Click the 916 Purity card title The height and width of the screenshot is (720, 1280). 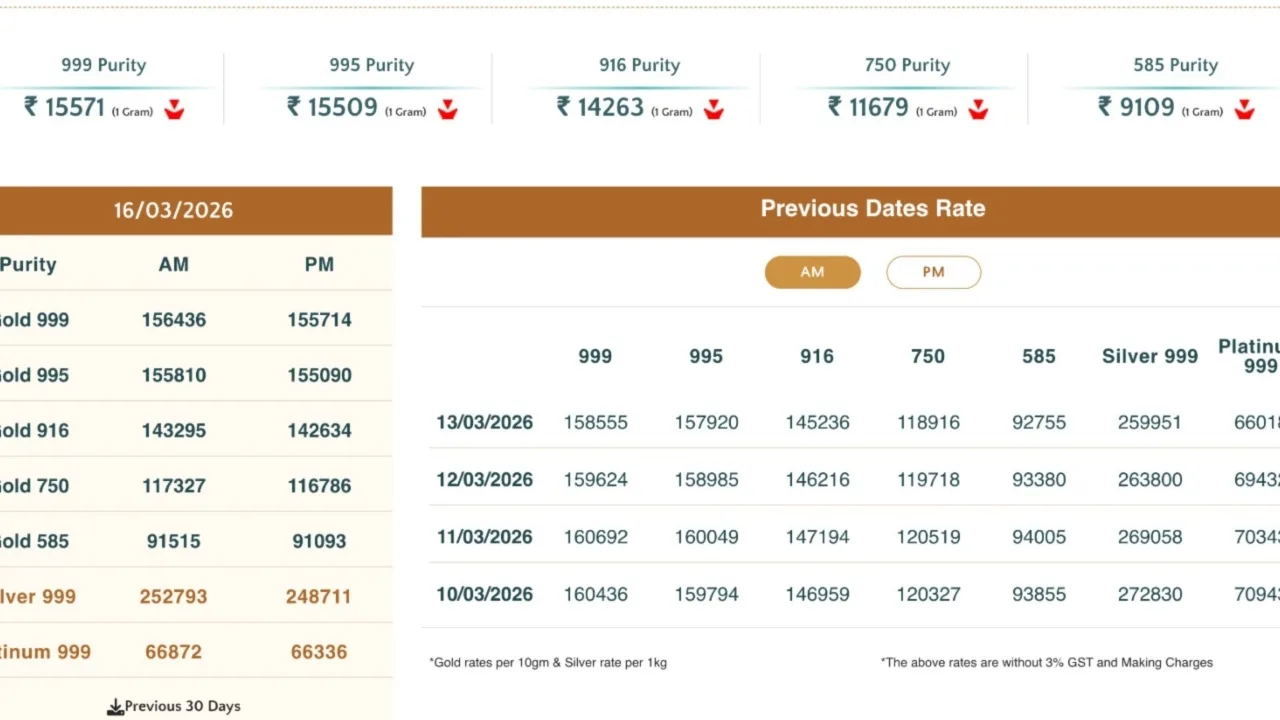[639, 65]
